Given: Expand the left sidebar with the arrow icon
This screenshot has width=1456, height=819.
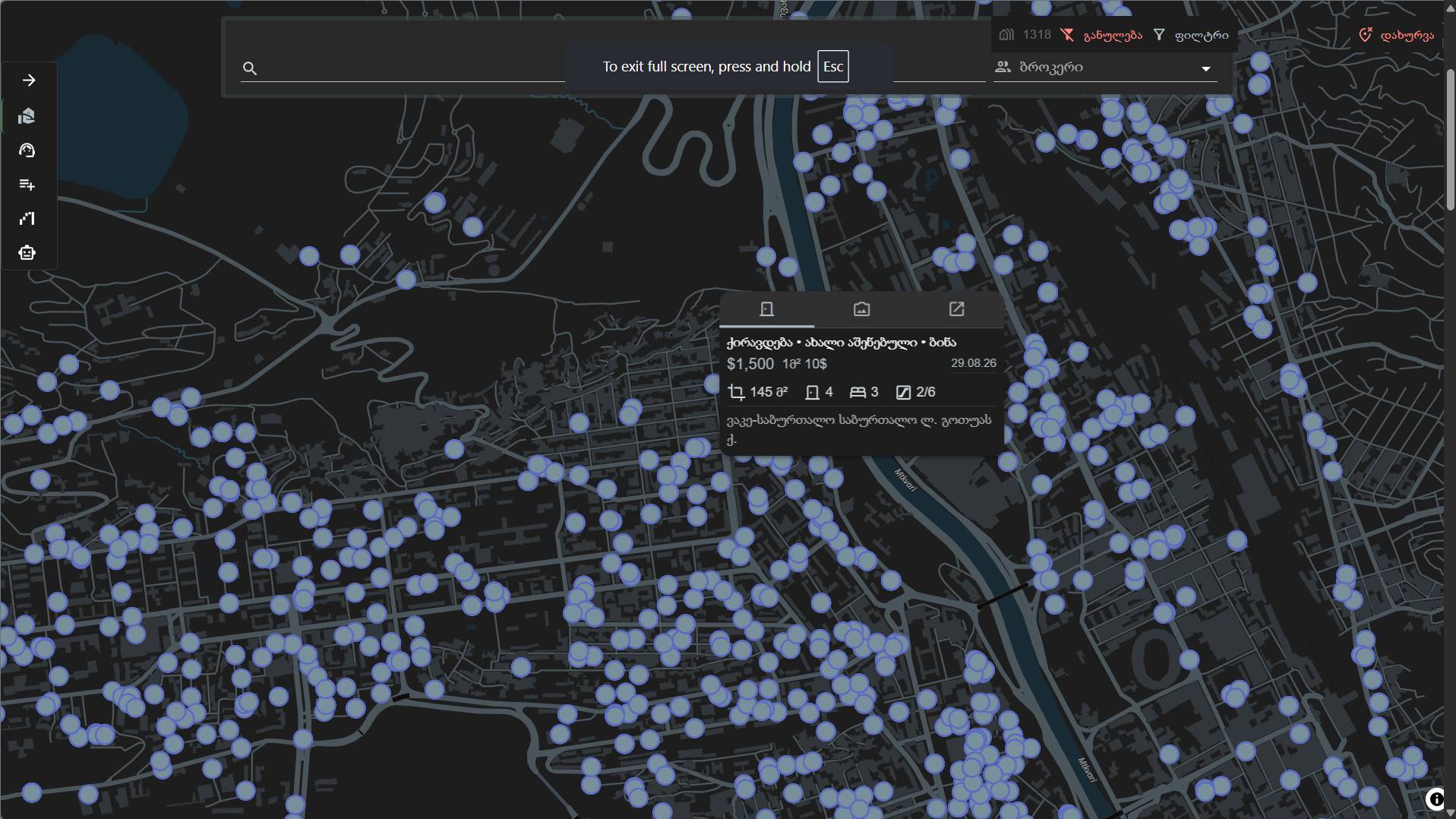Looking at the screenshot, I should coord(29,81).
